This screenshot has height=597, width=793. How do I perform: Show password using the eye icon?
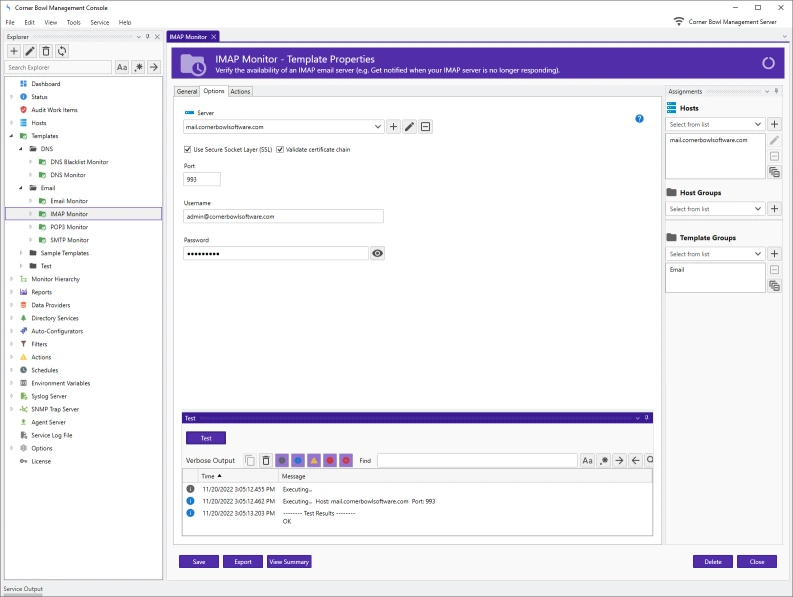(377, 254)
